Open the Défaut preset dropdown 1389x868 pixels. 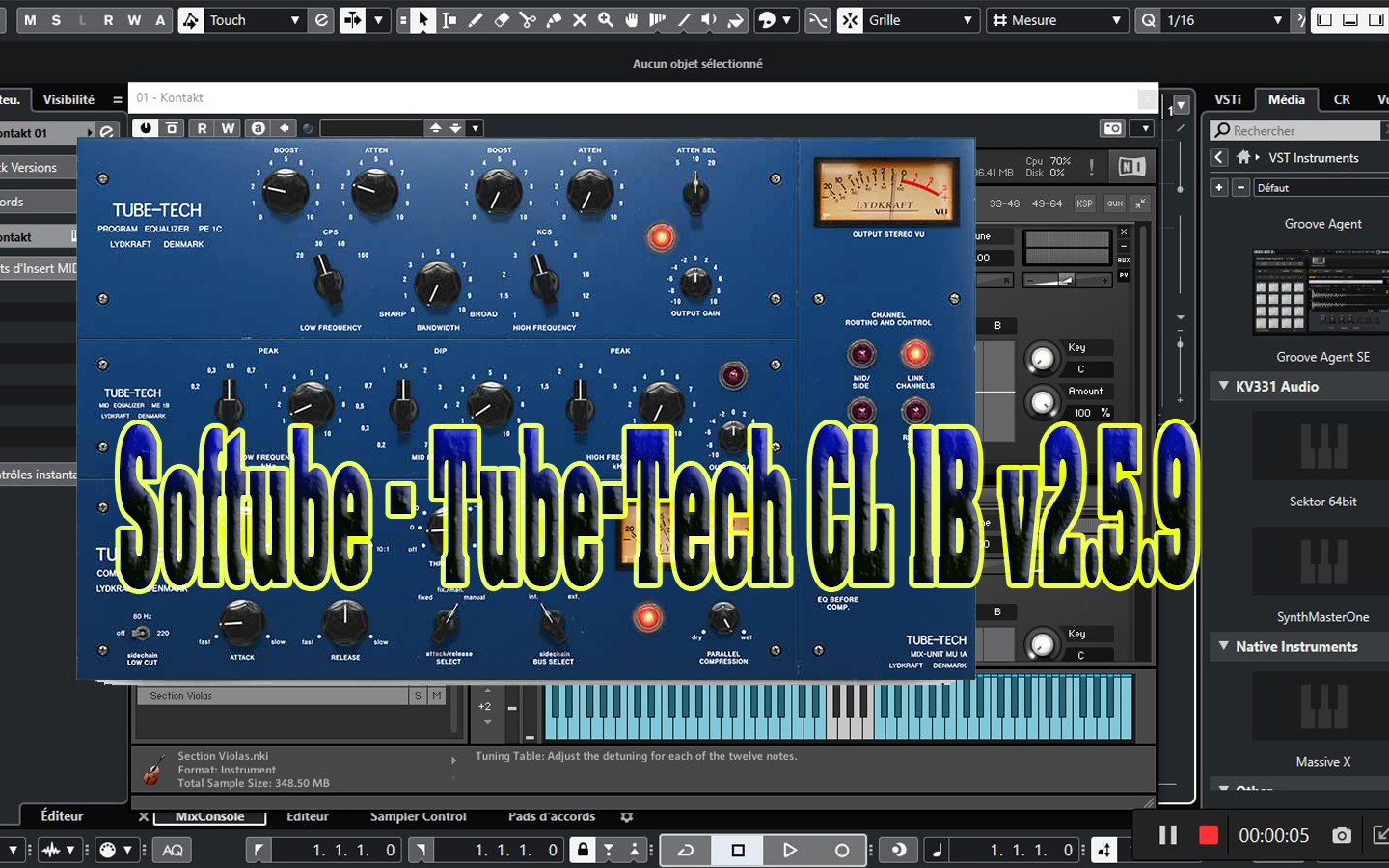pos(1321,187)
